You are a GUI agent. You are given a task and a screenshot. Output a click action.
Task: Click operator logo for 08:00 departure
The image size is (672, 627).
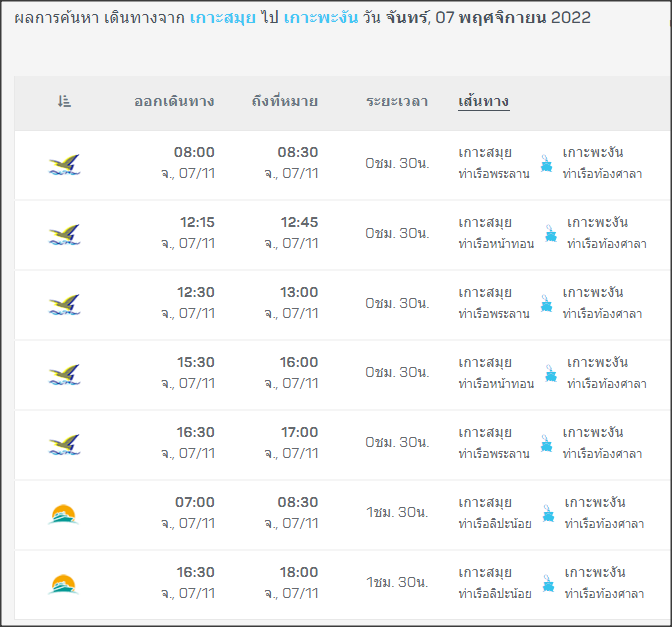[64, 165]
